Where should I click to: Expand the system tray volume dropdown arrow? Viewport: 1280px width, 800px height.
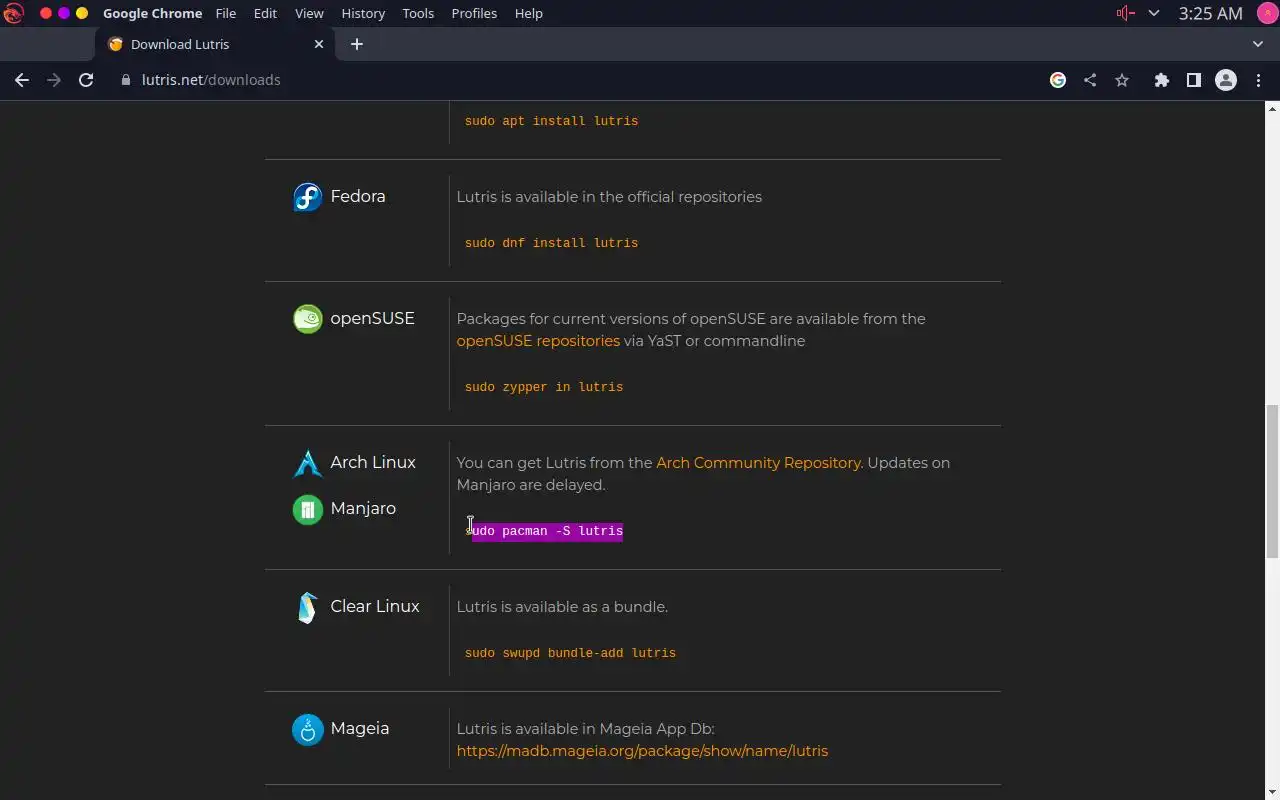point(1154,13)
